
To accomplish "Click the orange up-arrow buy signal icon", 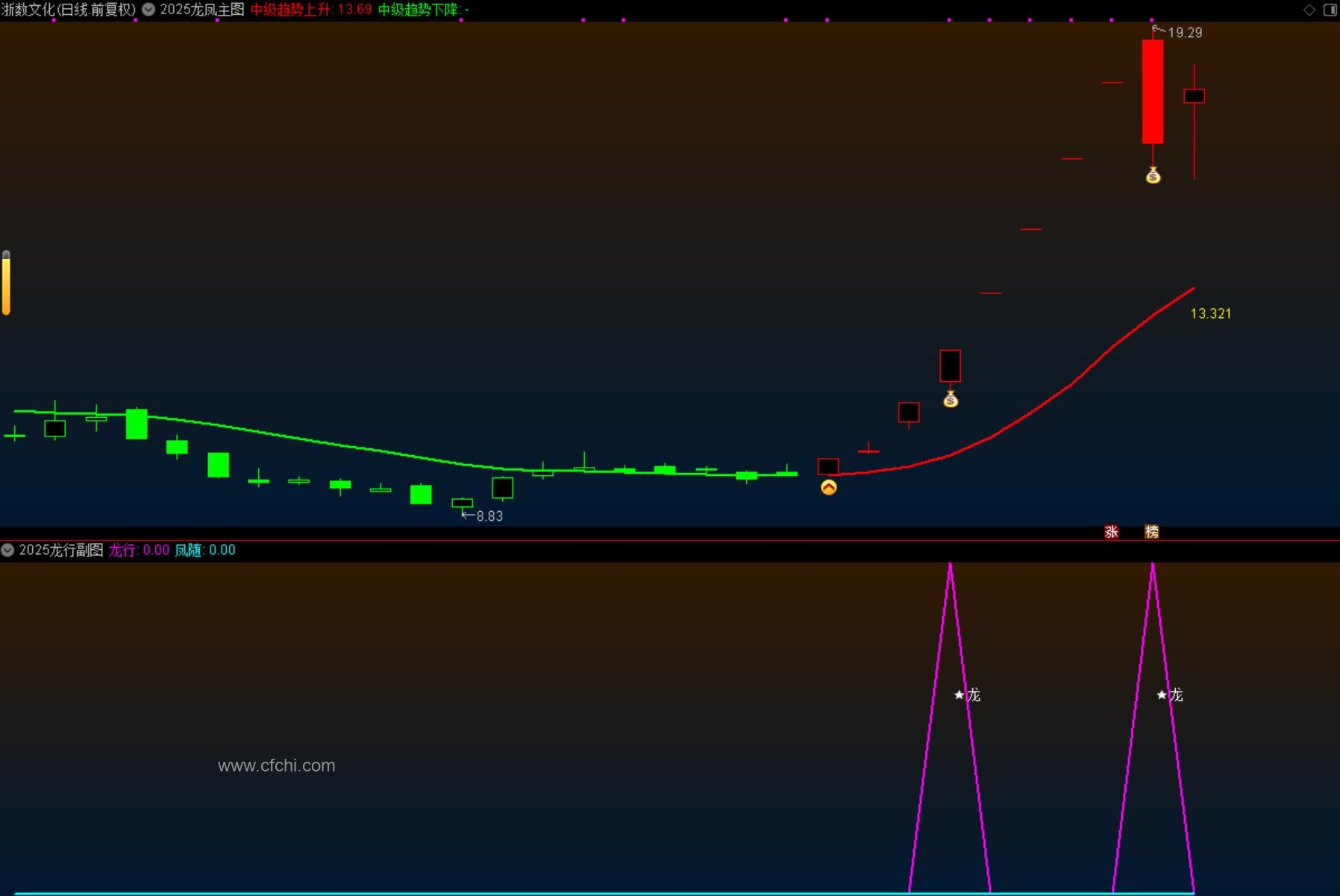I will click(828, 488).
